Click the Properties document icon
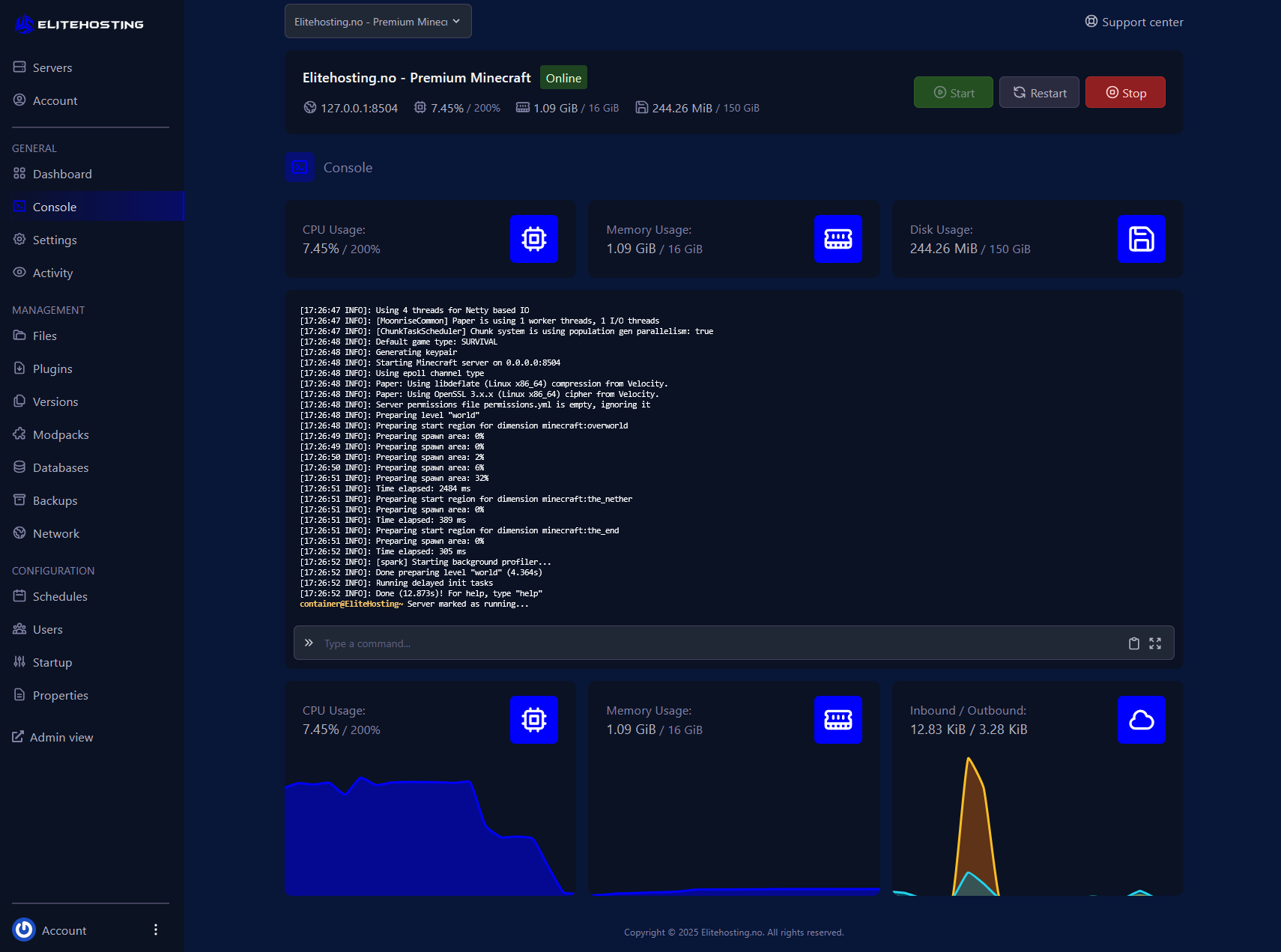The height and width of the screenshot is (952, 1281). coord(19,695)
